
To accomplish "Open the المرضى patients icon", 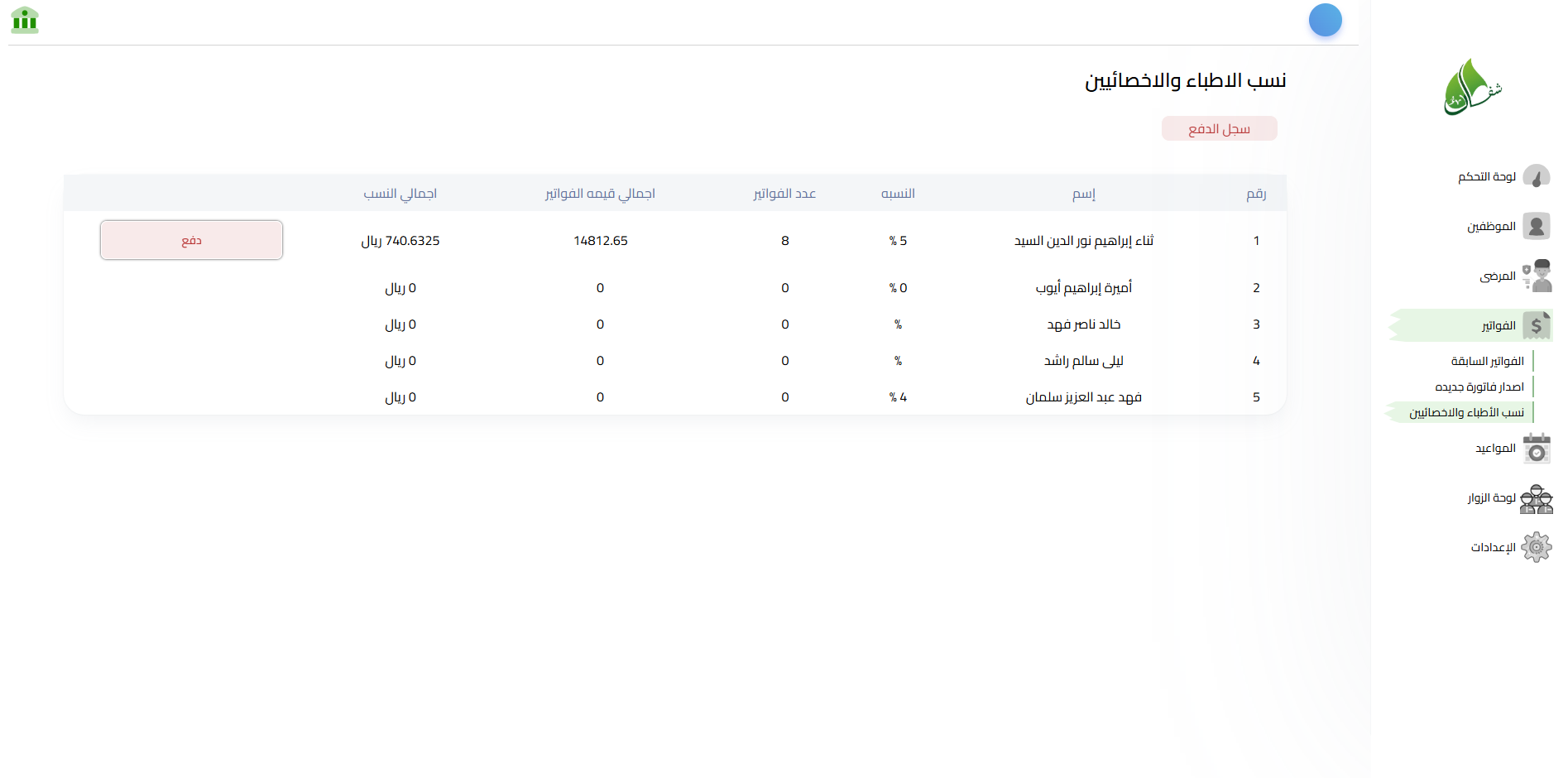I will (1538, 275).
